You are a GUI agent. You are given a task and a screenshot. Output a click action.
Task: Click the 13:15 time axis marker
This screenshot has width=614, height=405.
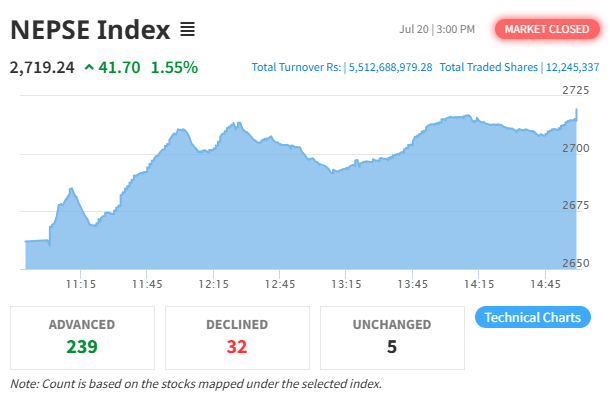point(346,284)
